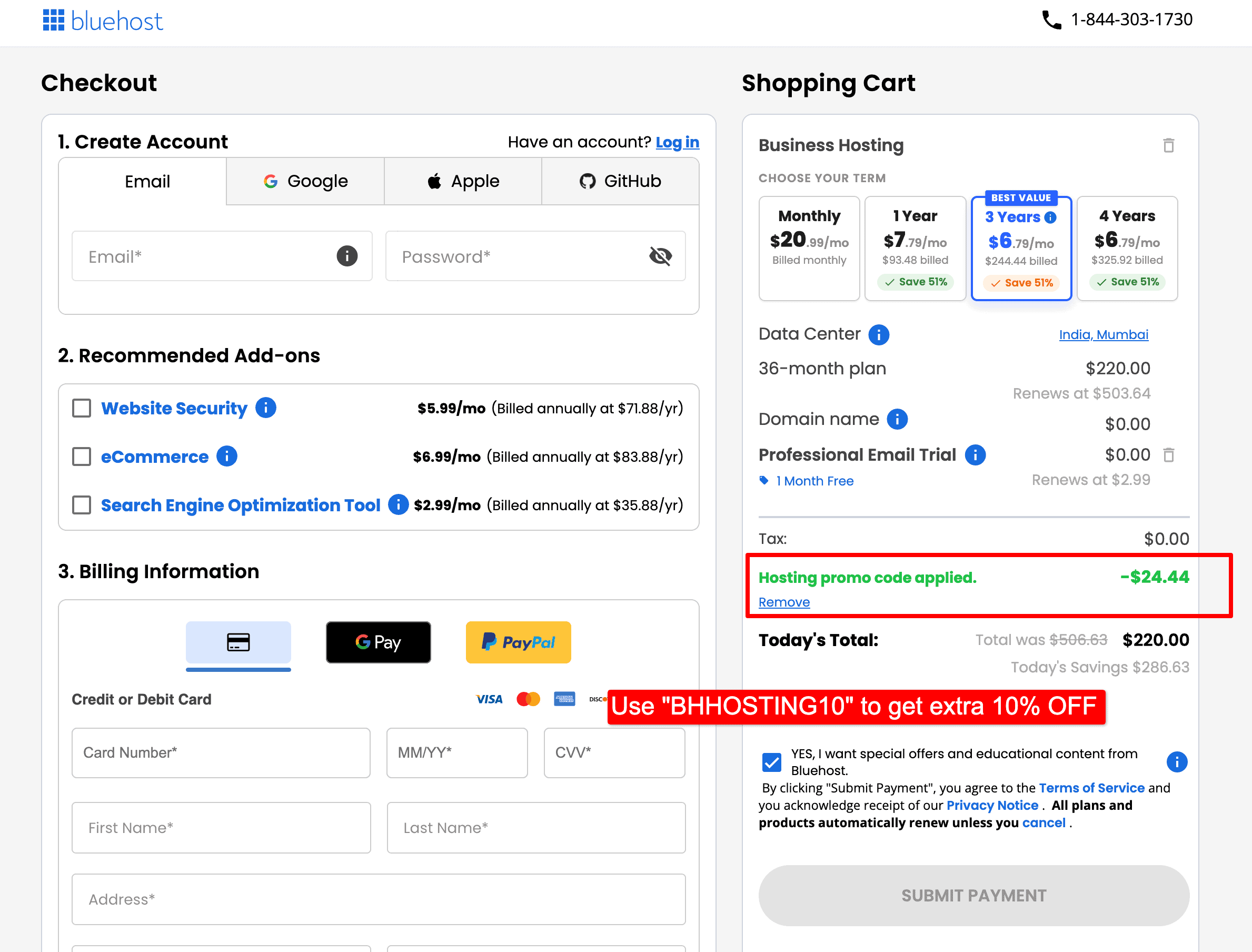Viewport: 1252px width, 952px height.
Task: Click the 1 Month Free tag icon
Action: pyautogui.click(x=763, y=481)
